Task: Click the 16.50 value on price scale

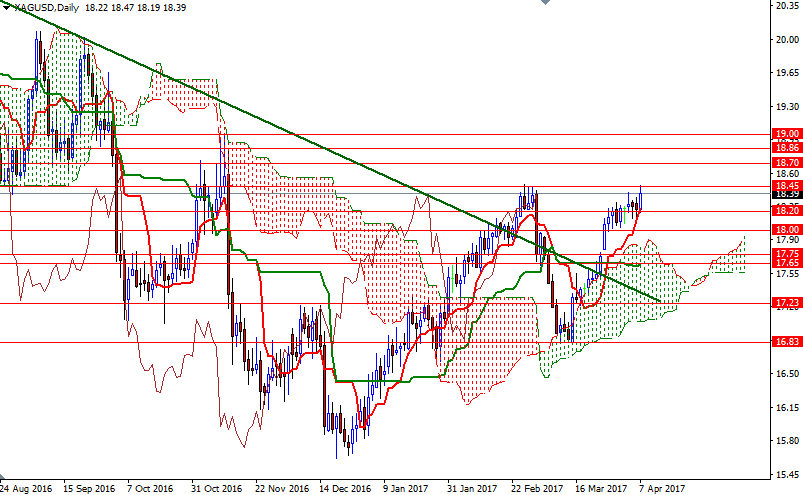Action: 788,374
